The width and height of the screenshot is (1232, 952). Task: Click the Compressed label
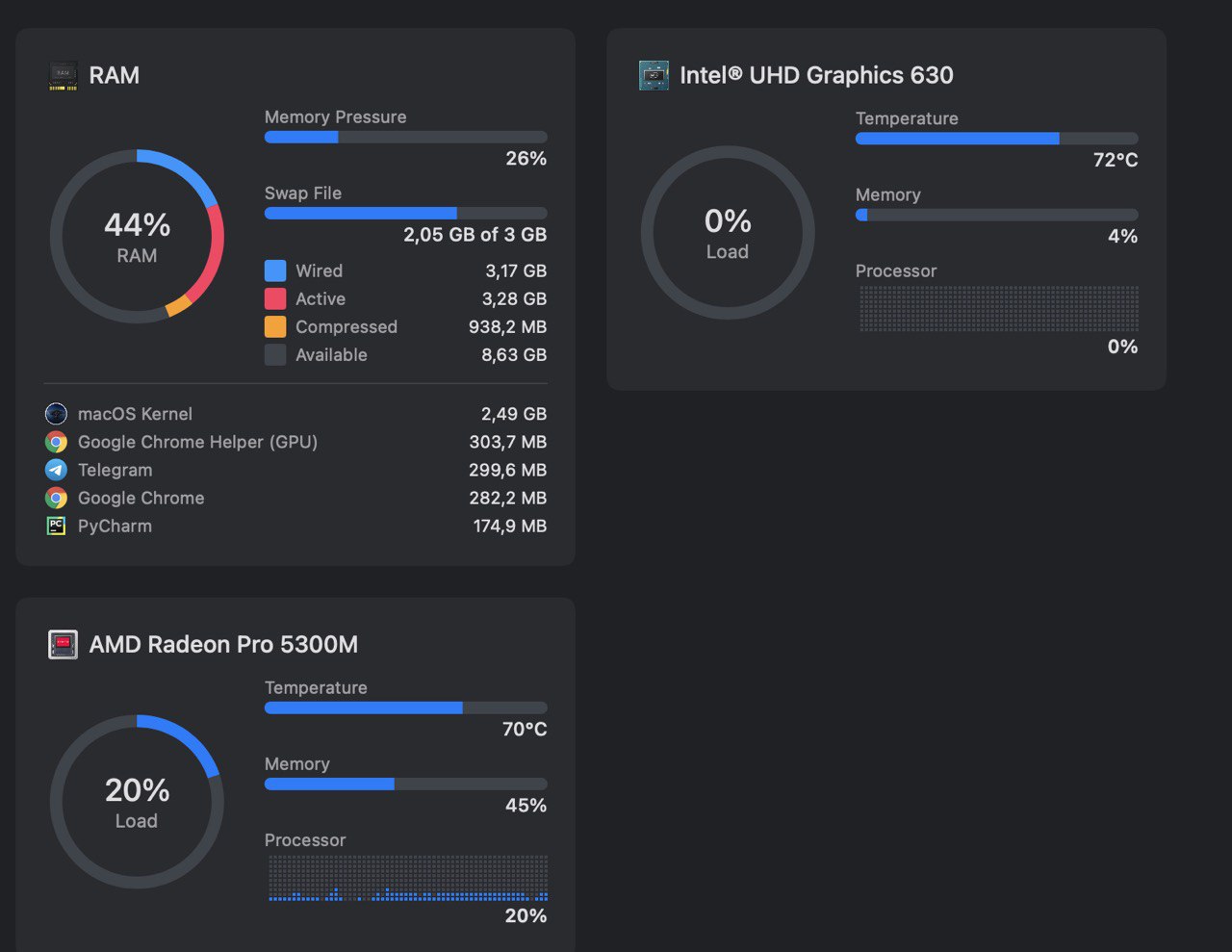pyautogui.click(x=346, y=326)
